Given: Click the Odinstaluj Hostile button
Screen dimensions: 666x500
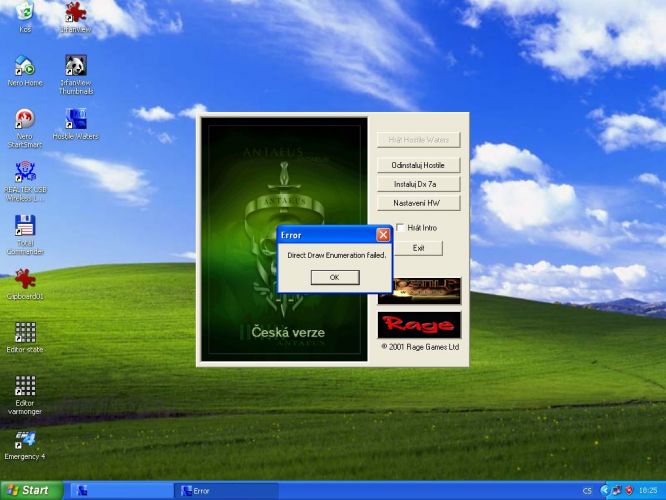Looking at the screenshot, I should click(418, 165).
